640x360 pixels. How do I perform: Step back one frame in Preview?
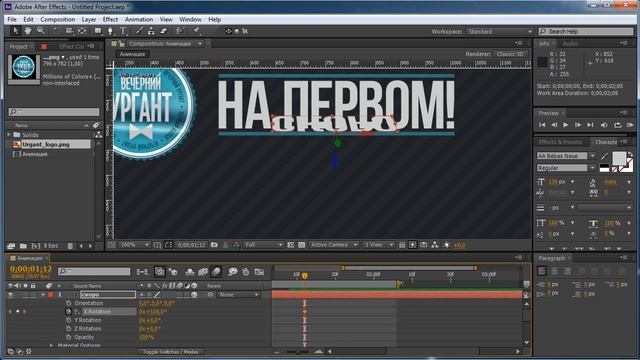click(554, 125)
